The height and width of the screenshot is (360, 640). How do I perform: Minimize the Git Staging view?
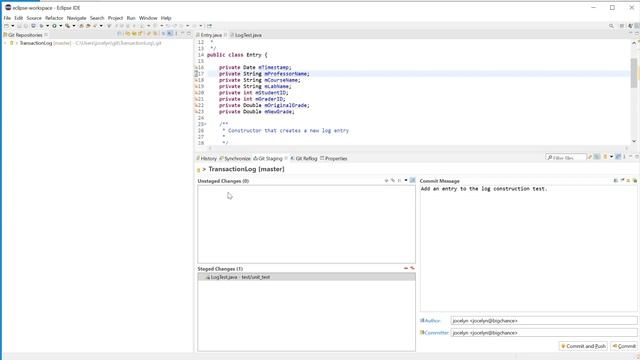pyautogui.click(x=630, y=157)
